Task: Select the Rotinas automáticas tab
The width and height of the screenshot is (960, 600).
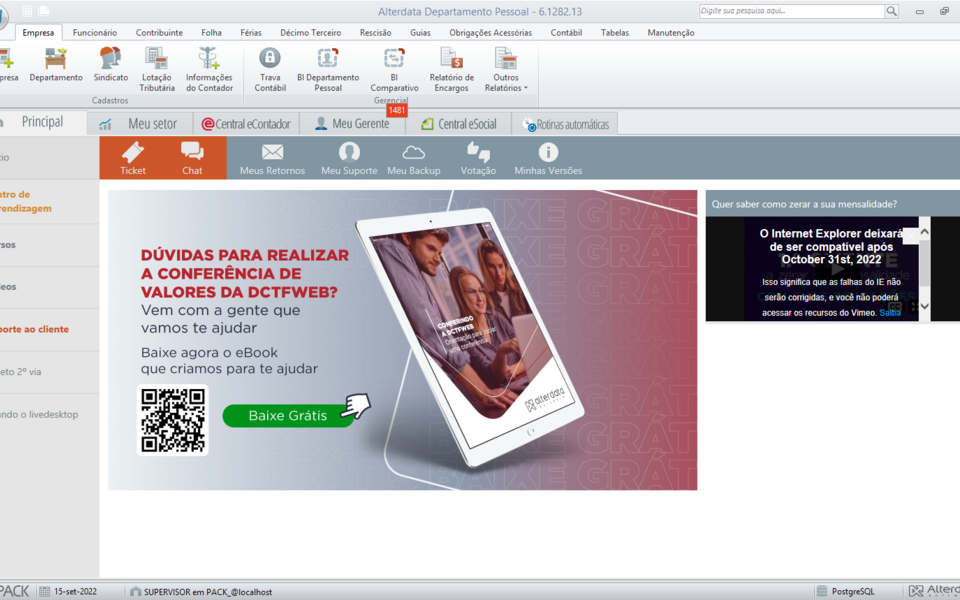Action: click(565, 124)
